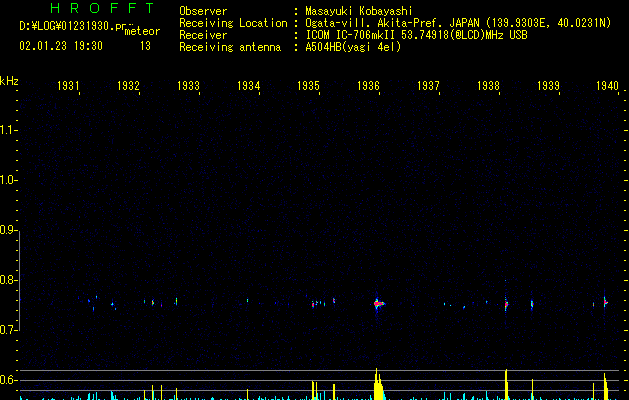The width and height of the screenshot is (629, 400).
Task: Click the HROFFT title text
Action: coord(102,8)
